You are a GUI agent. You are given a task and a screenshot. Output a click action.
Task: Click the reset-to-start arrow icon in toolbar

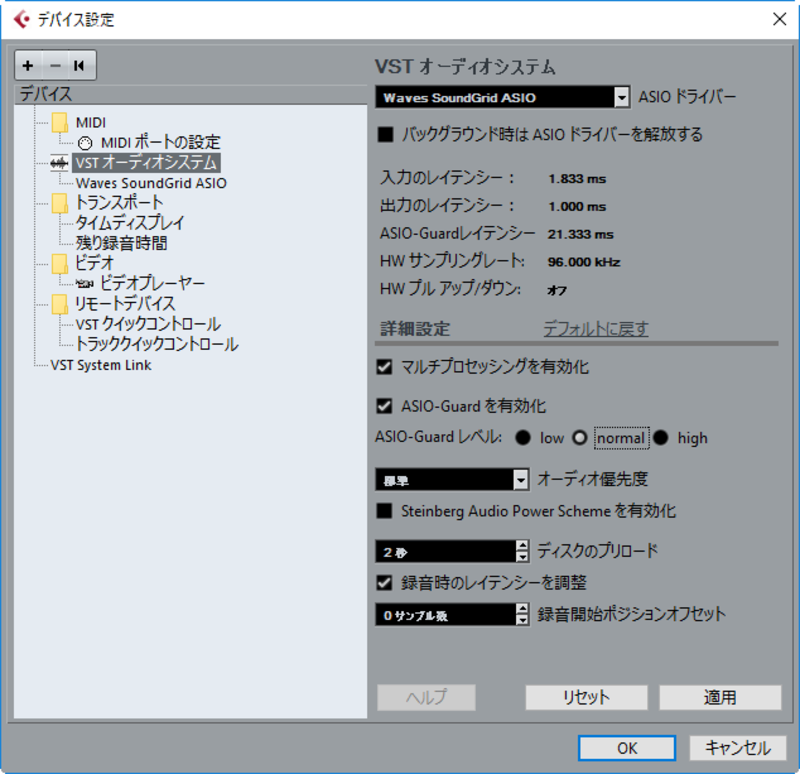click(x=79, y=65)
